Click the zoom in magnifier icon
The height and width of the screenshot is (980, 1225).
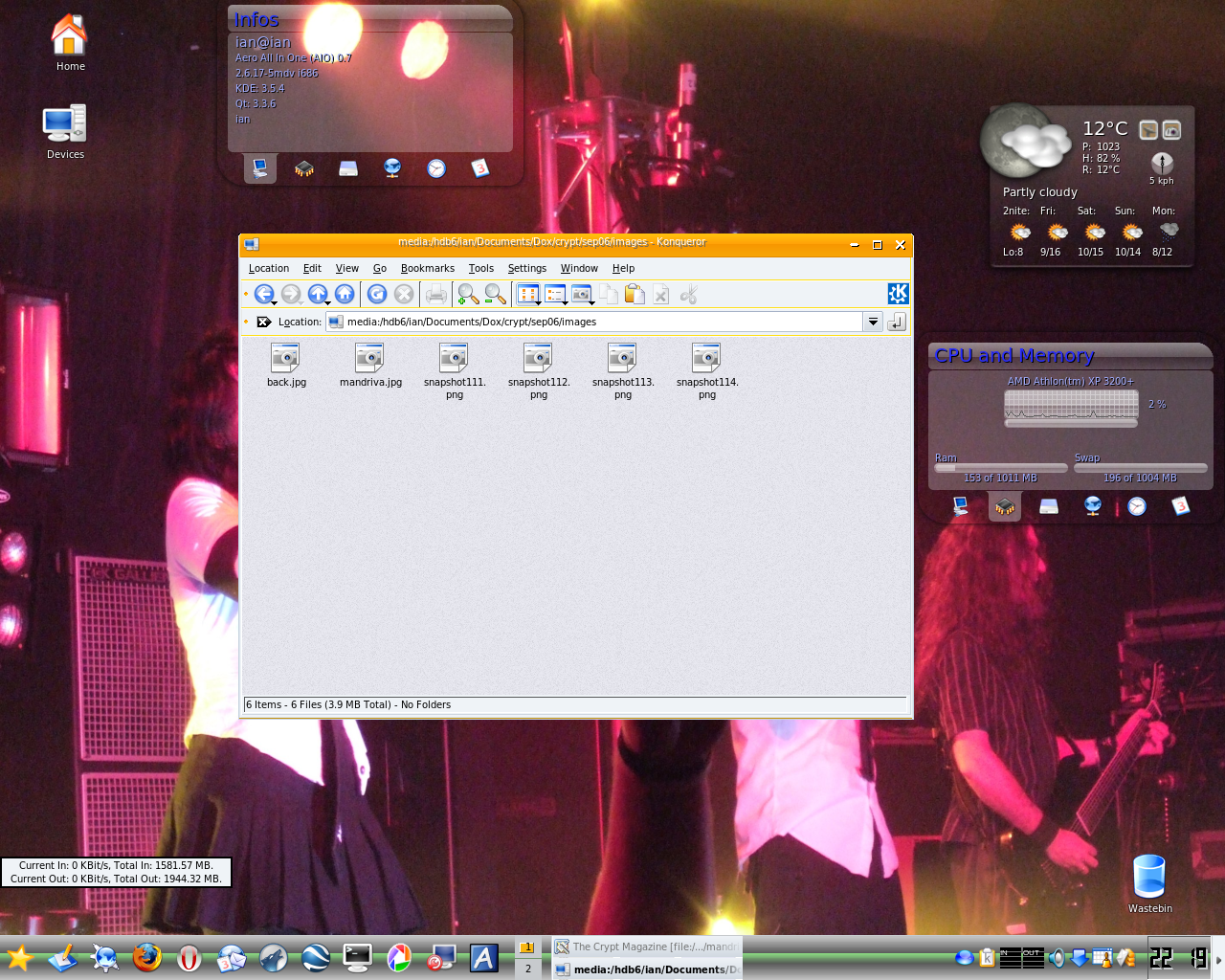(x=467, y=295)
